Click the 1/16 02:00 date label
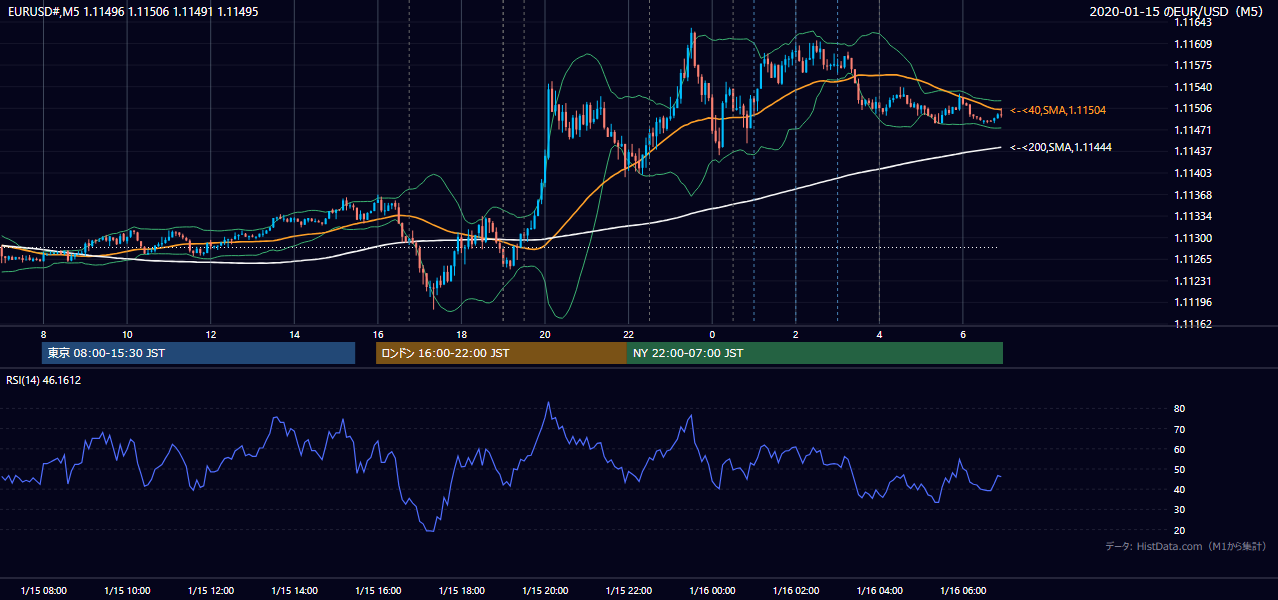The image size is (1278, 600). point(795,591)
